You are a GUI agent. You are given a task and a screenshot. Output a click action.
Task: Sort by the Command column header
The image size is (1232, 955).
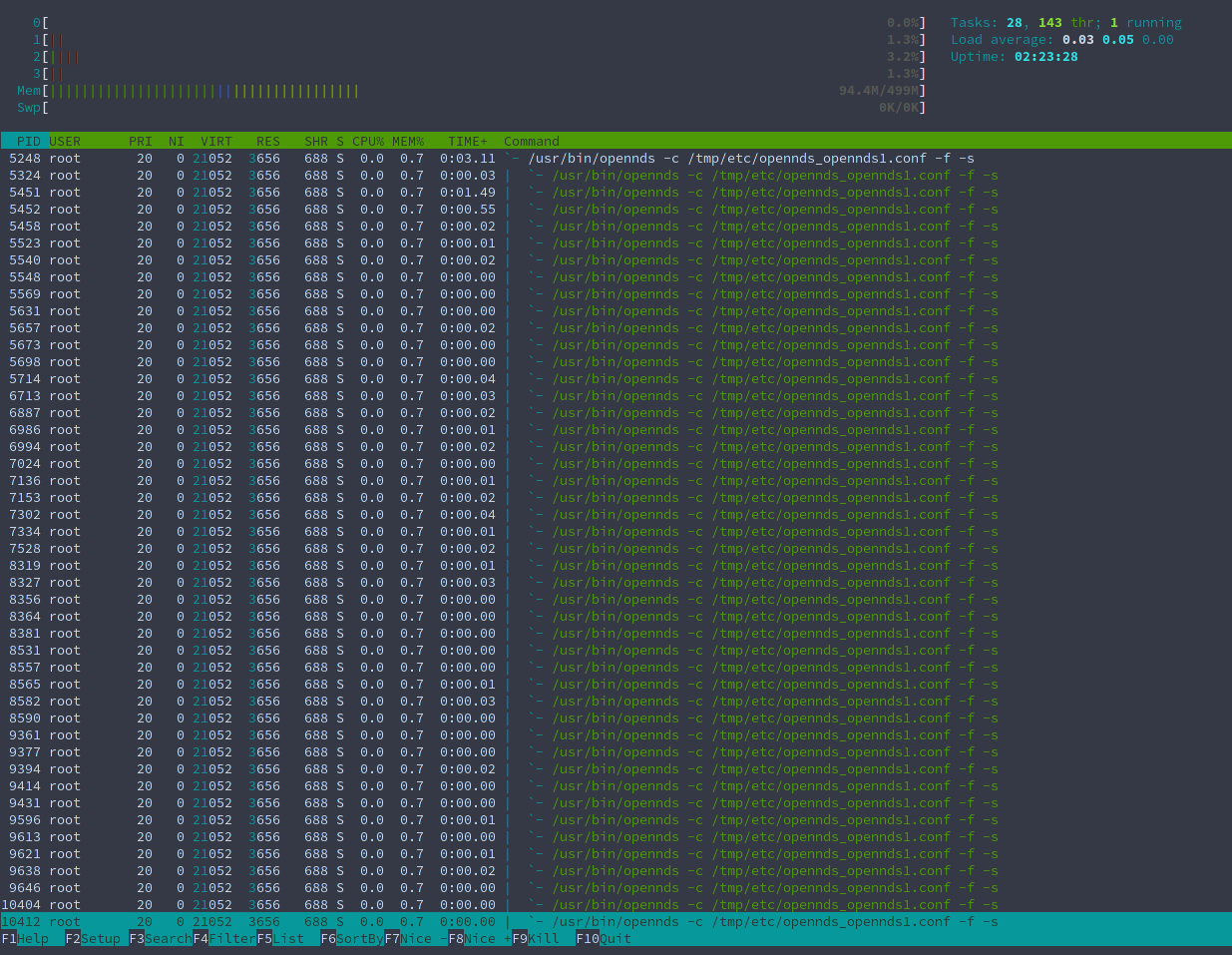530,141
